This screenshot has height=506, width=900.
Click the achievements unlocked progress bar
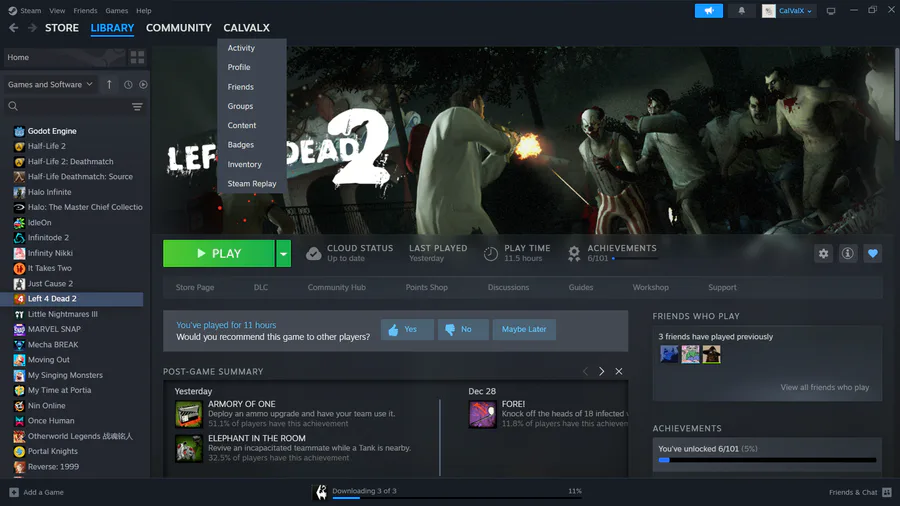pos(767,460)
